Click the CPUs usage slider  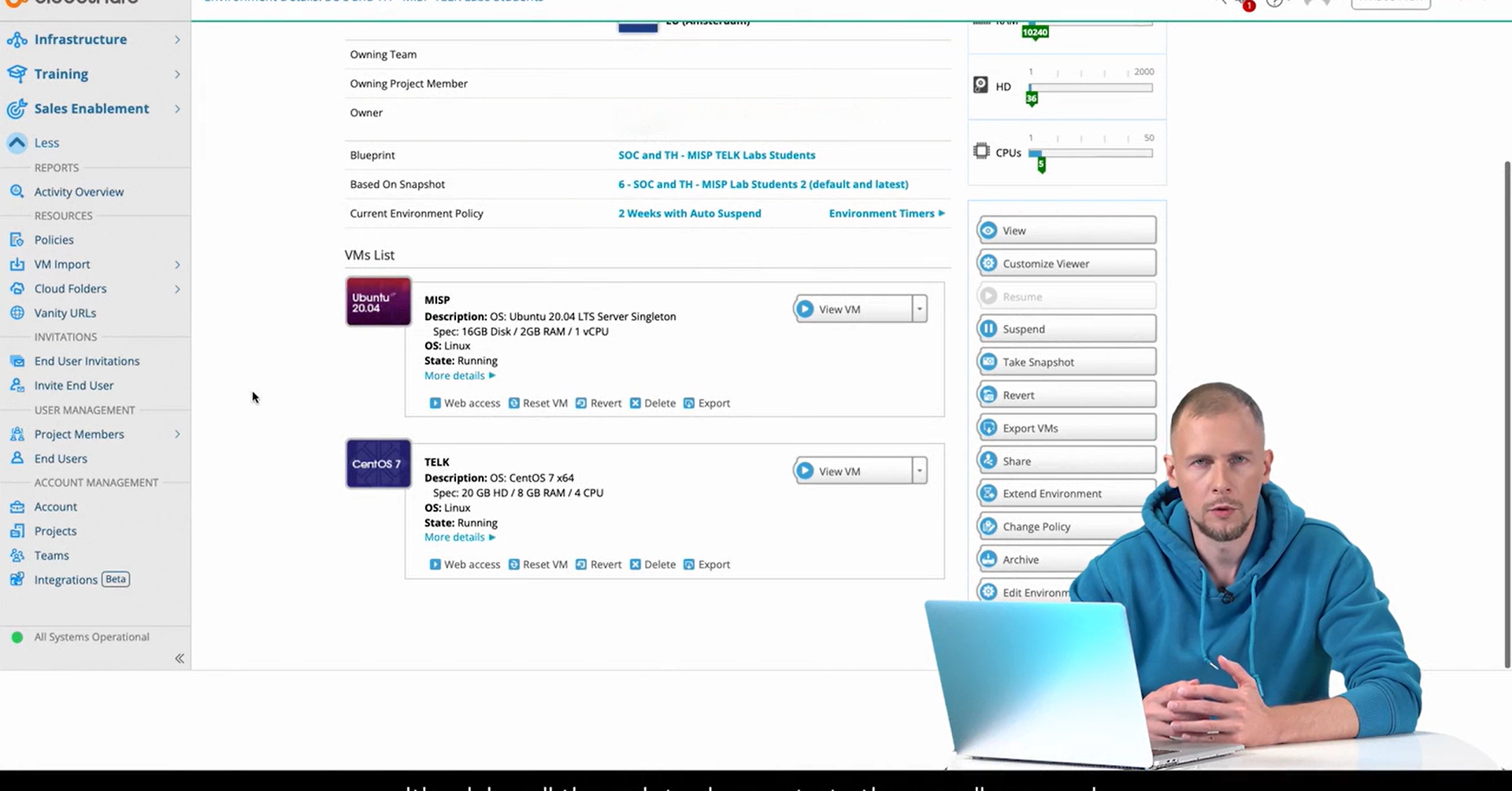coord(1091,153)
